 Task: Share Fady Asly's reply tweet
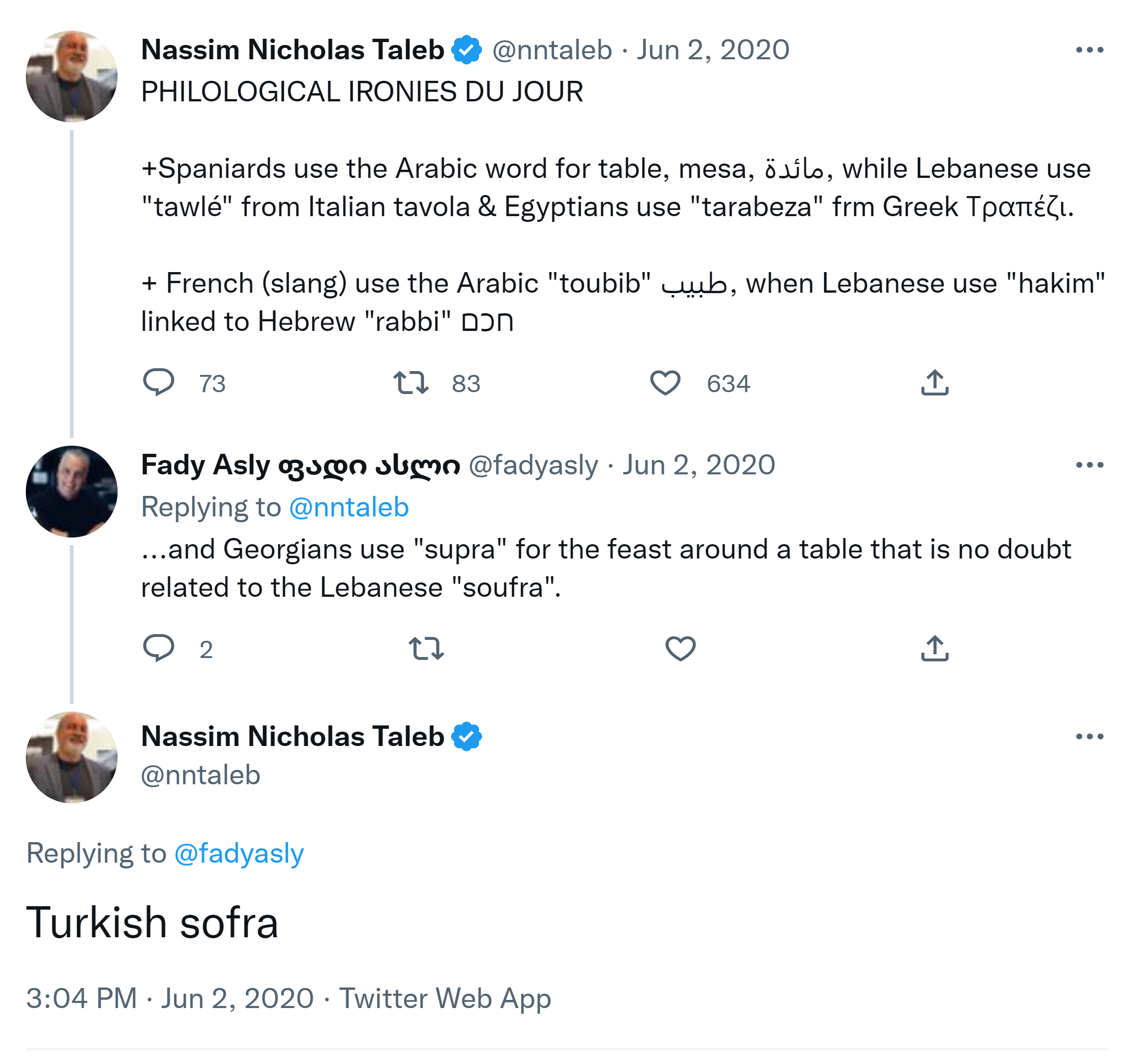[934, 648]
